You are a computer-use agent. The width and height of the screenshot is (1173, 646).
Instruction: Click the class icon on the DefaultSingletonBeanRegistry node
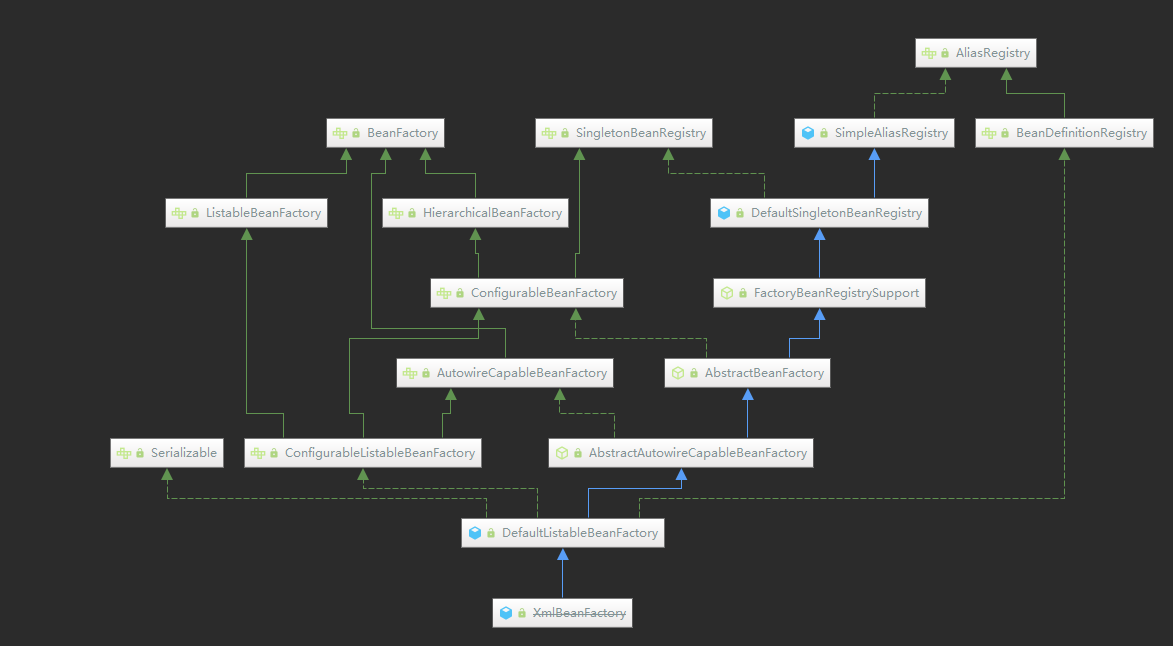(x=724, y=213)
